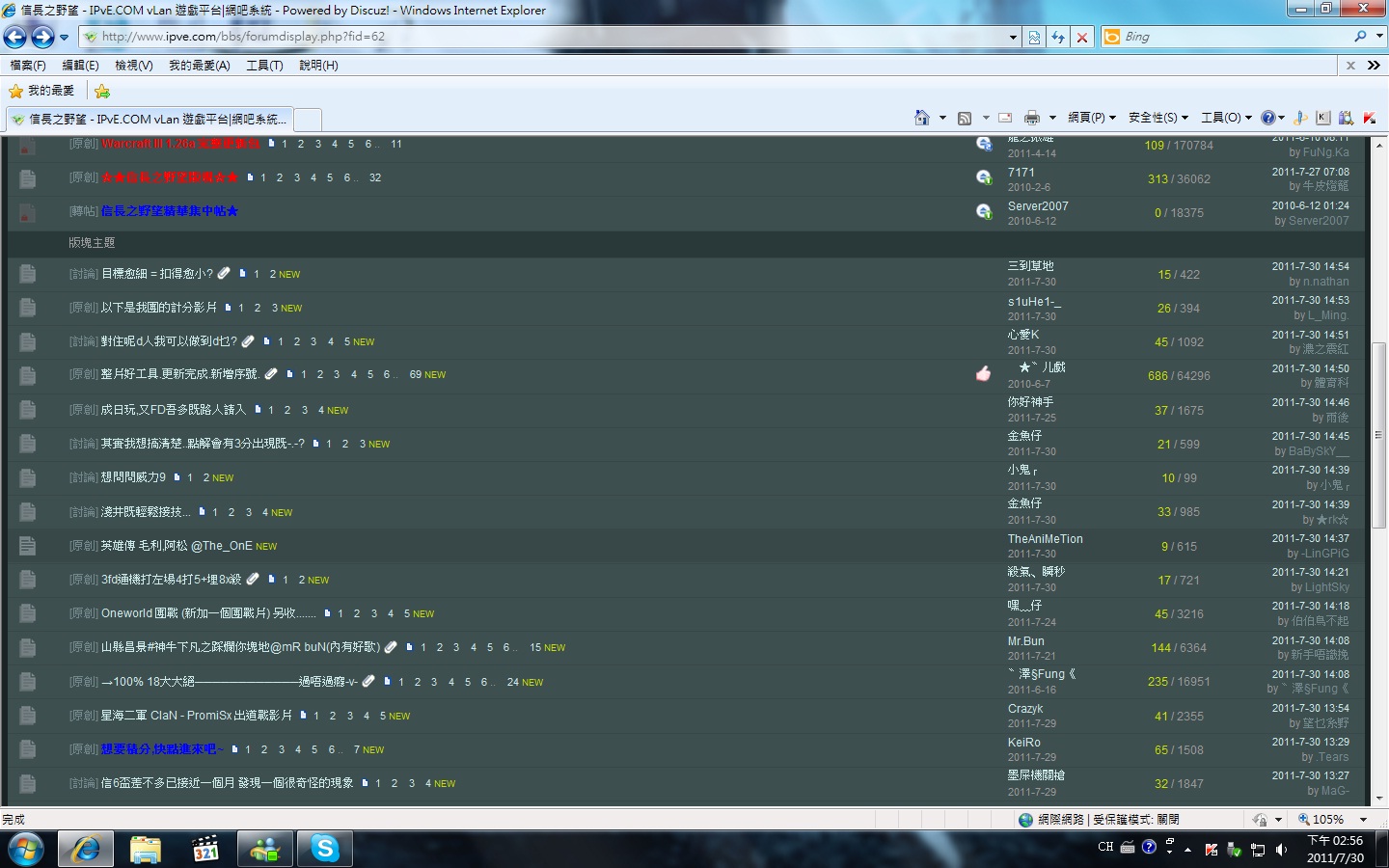Image resolution: width=1389 pixels, height=868 pixels.
Task: Click the binoculars research icon in command bar
Action: click(x=1346, y=118)
